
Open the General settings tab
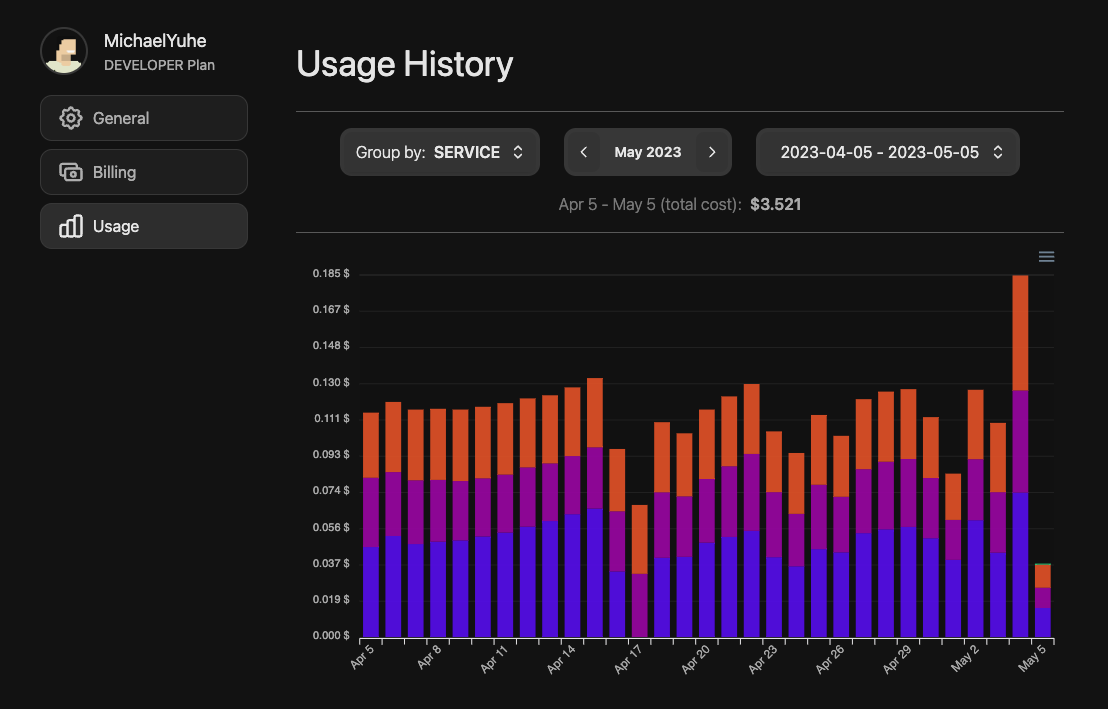coord(144,118)
